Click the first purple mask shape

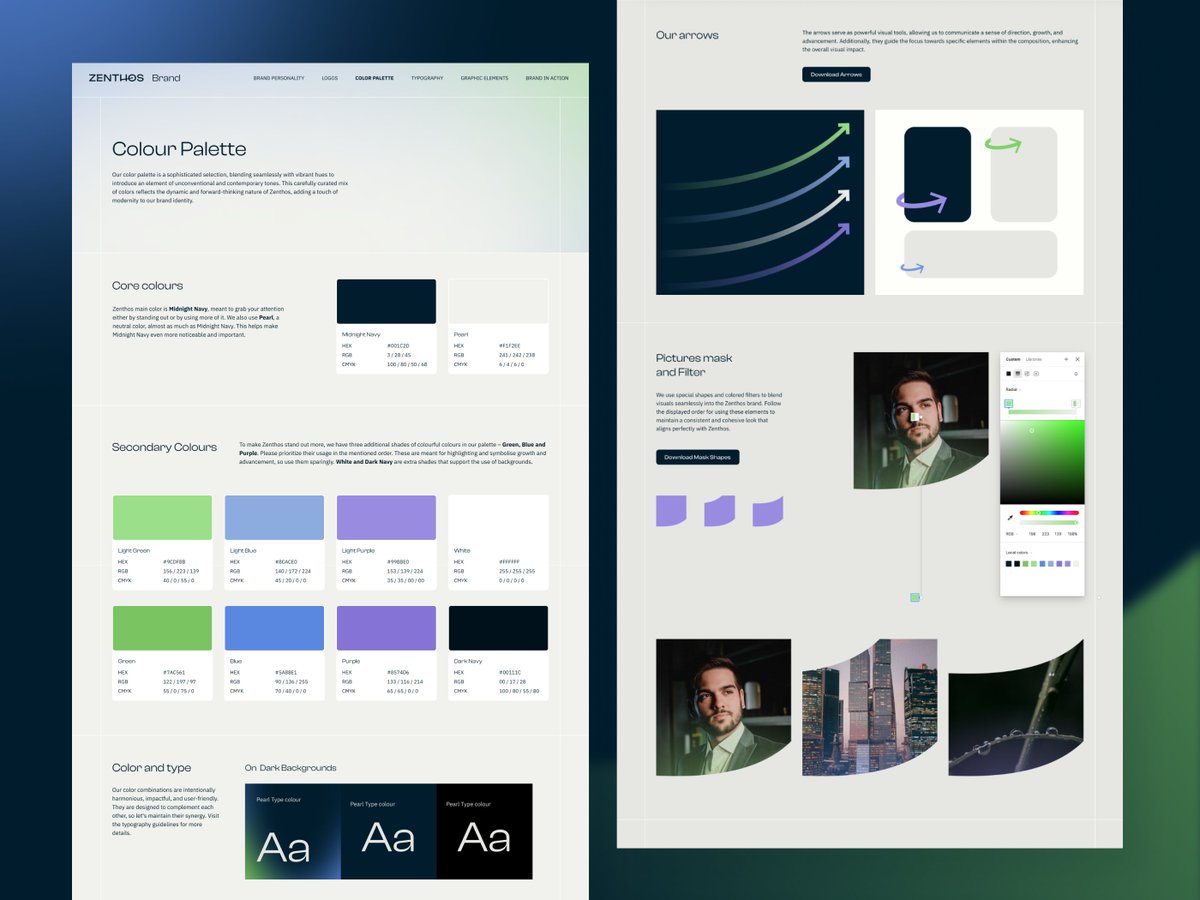671,510
